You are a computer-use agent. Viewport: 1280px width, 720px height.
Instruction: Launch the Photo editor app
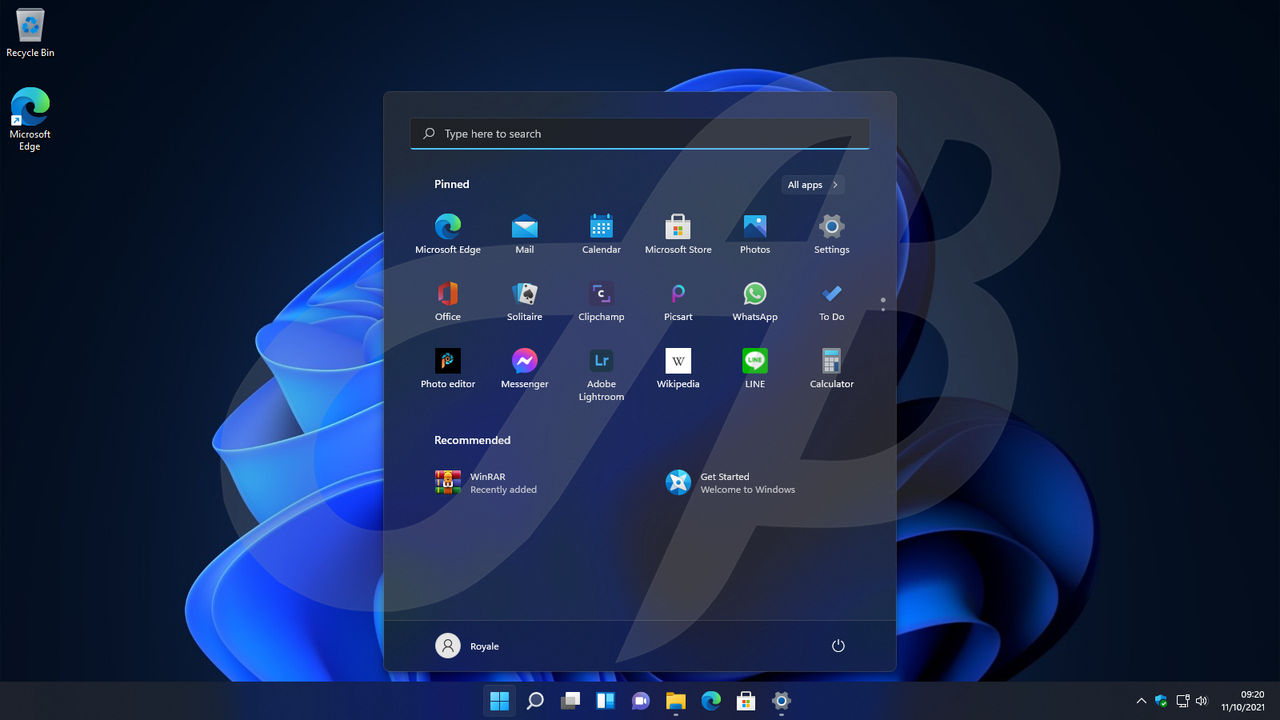click(x=448, y=368)
